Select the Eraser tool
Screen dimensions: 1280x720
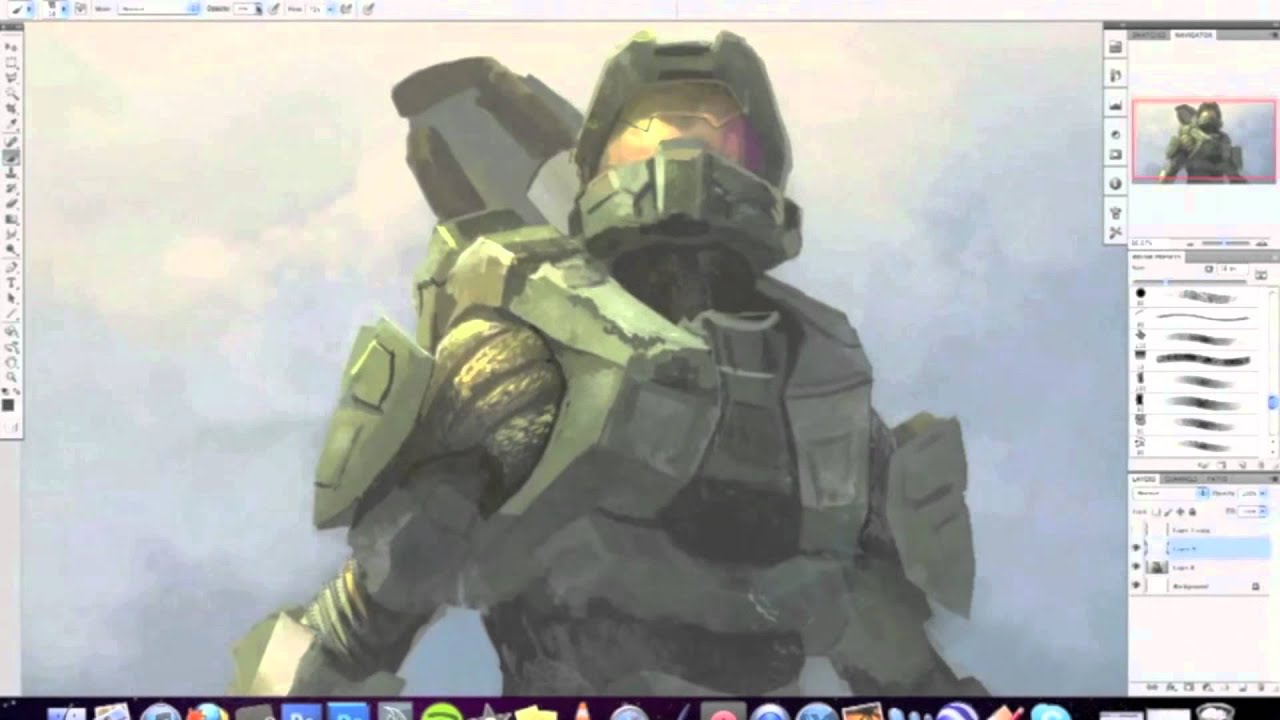tap(12, 203)
